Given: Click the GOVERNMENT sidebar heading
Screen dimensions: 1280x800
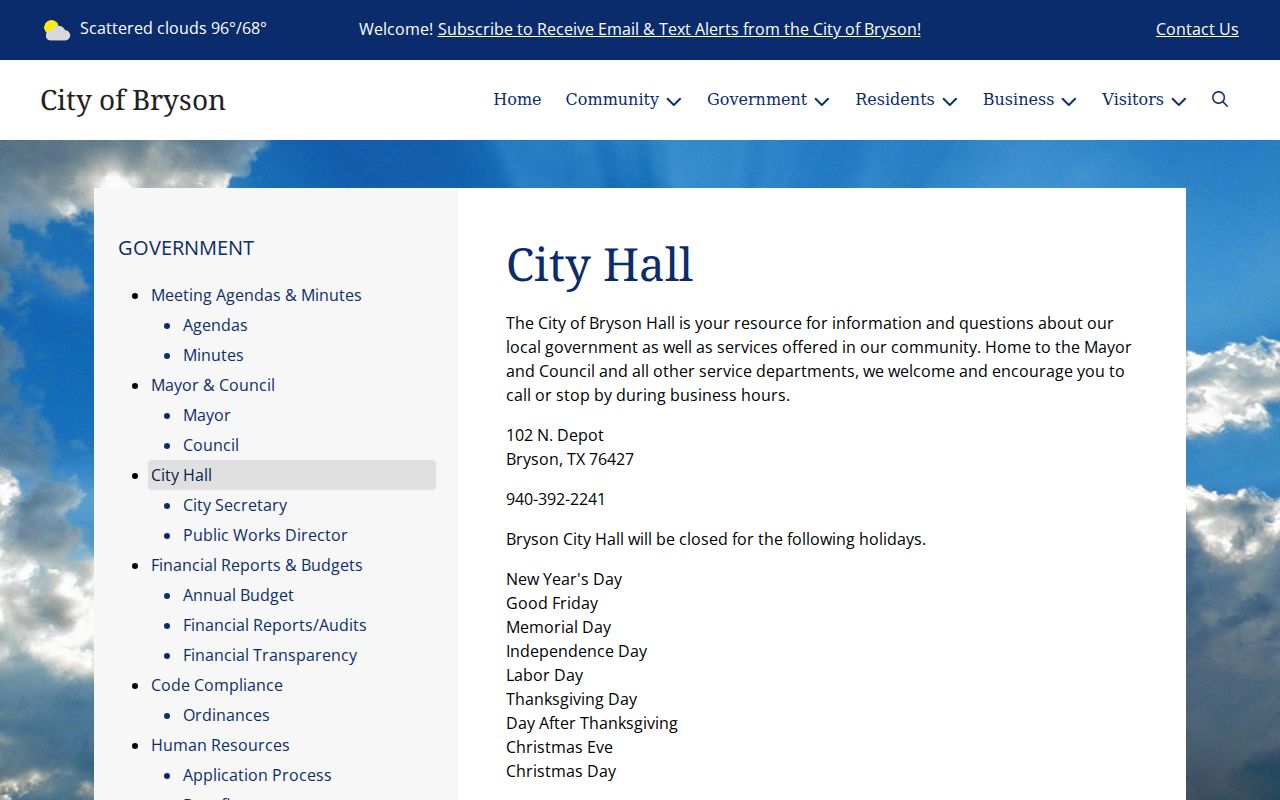Looking at the screenshot, I should click(186, 248).
